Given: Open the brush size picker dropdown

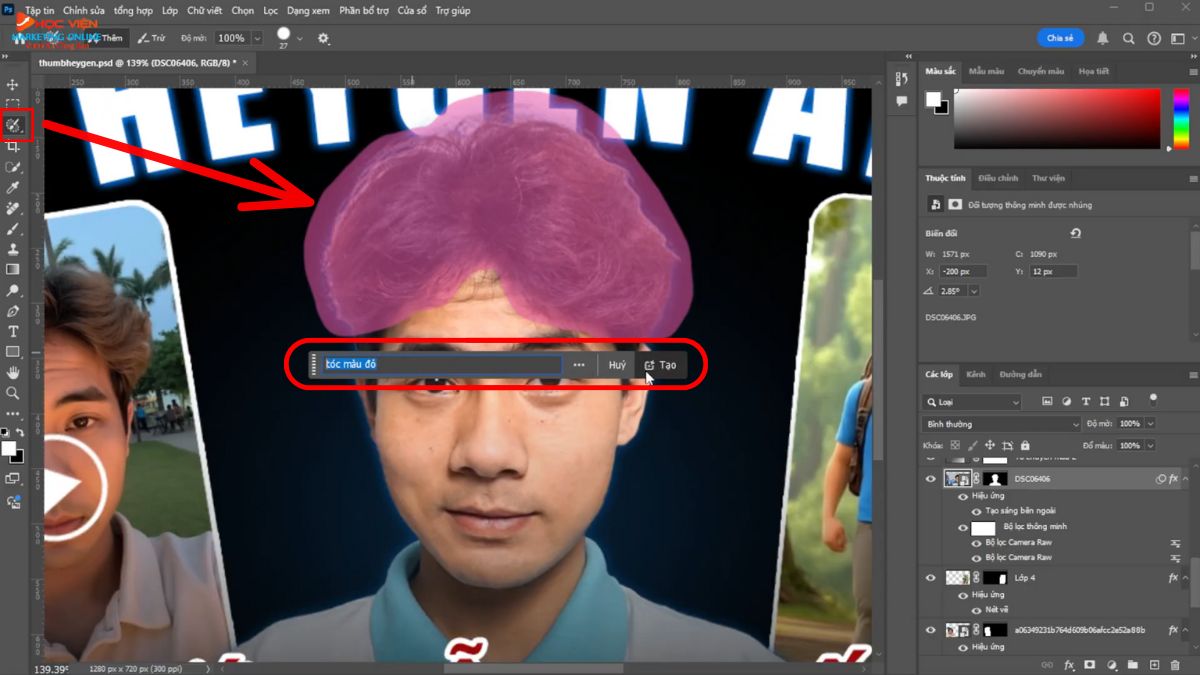Looking at the screenshot, I should [x=299, y=38].
